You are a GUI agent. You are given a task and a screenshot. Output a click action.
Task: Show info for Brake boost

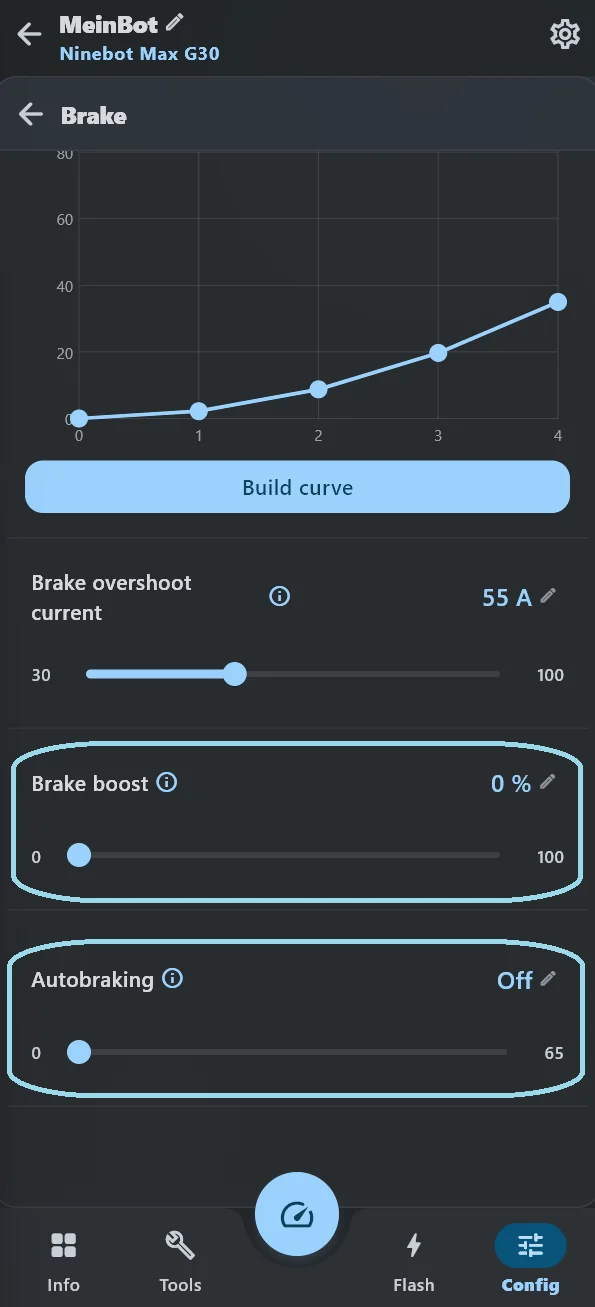coord(167,783)
